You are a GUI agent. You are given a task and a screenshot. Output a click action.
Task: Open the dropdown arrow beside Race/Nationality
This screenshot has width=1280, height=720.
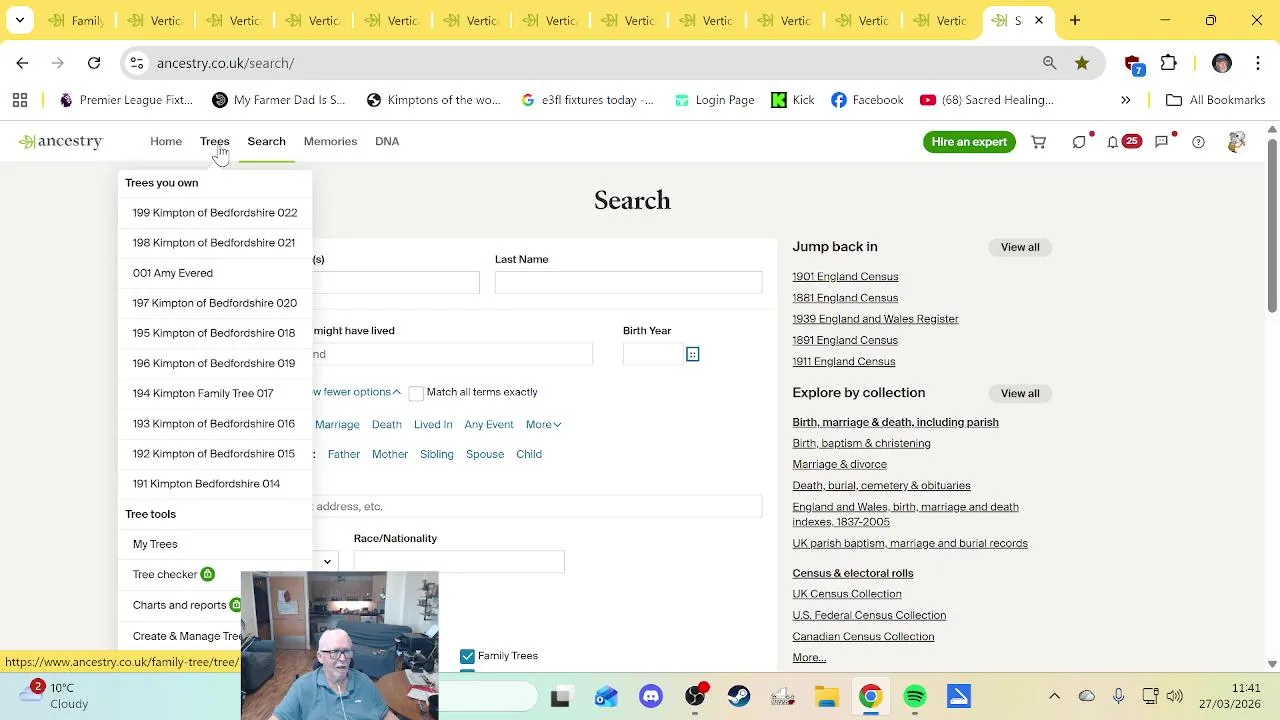(327, 562)
